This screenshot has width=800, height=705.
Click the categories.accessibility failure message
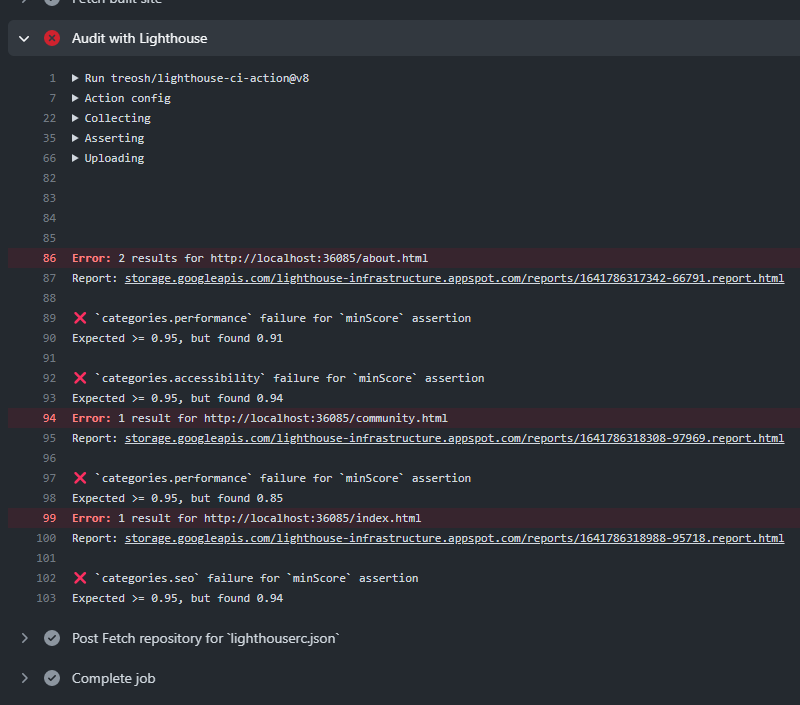click(x=289, y=378)
